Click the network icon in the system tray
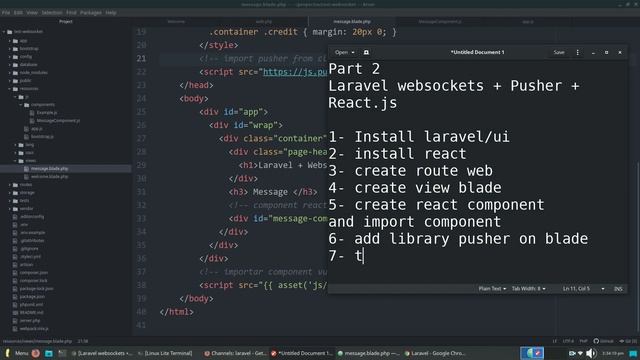The image size is (640, 360). 580,353
